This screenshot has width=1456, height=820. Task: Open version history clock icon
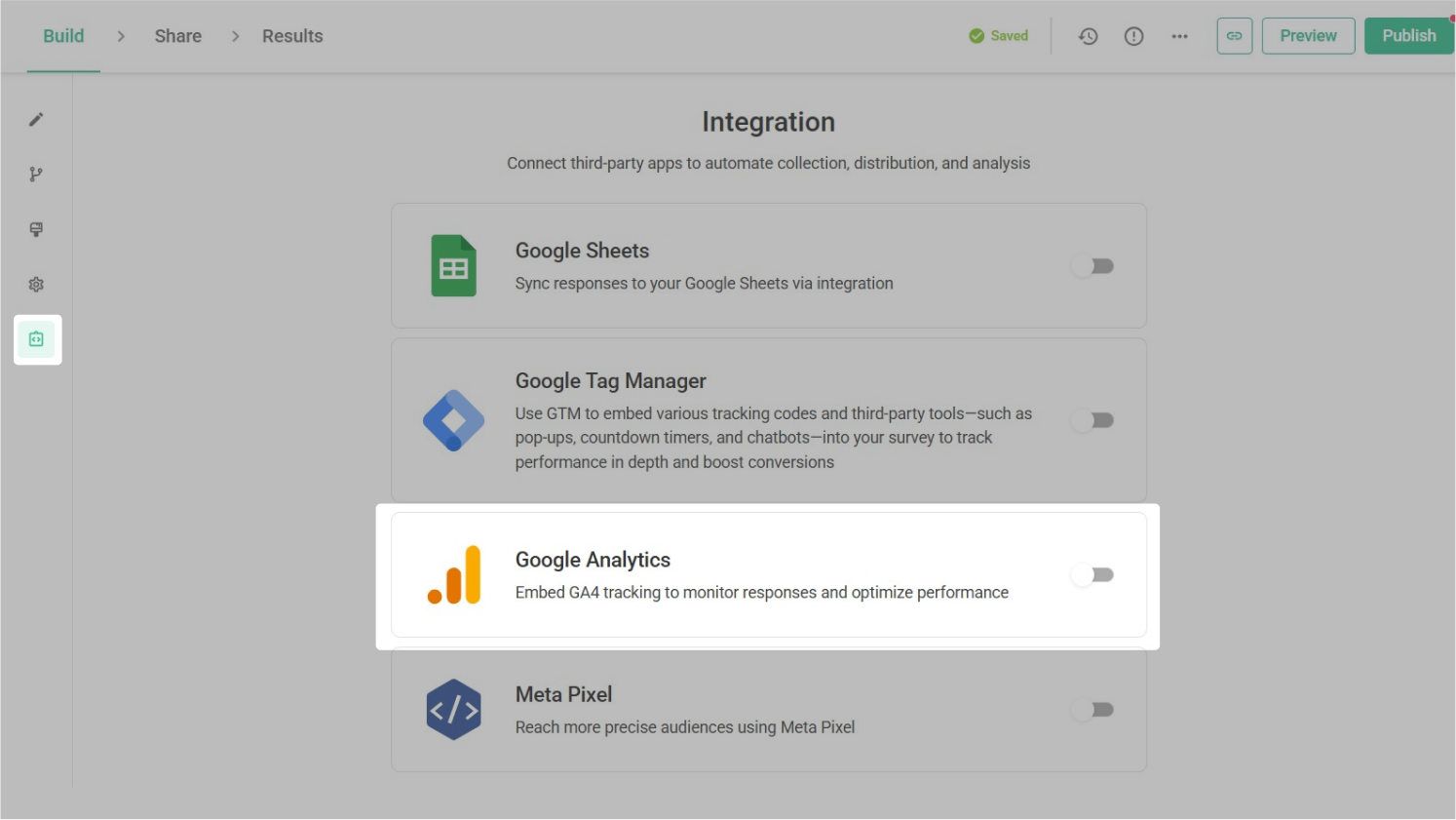(x=1089, y=36)
